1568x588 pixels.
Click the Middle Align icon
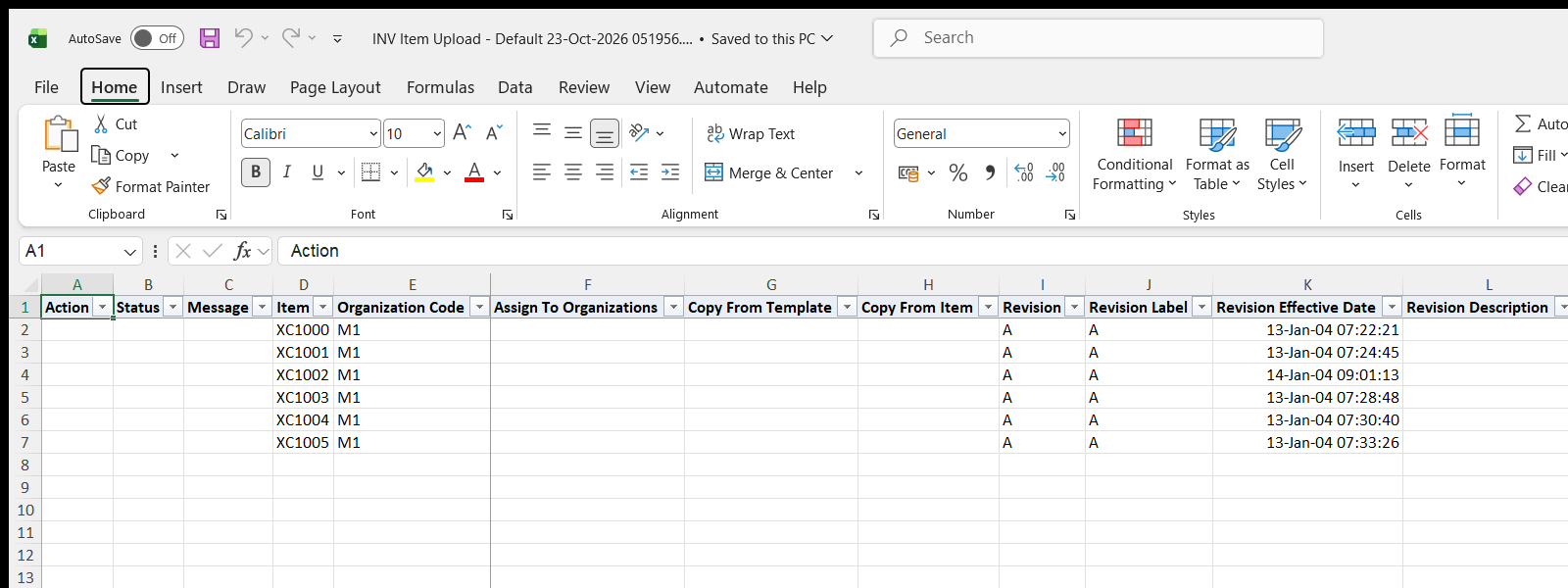coord(573,132)
